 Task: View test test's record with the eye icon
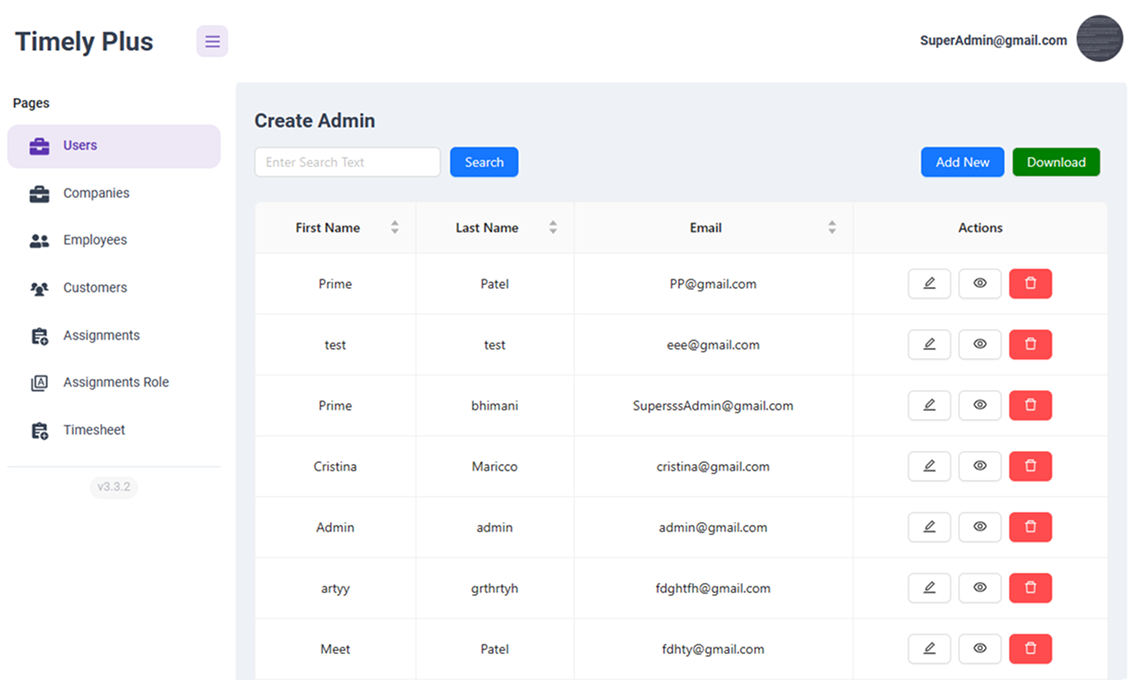tap(979, 344)
